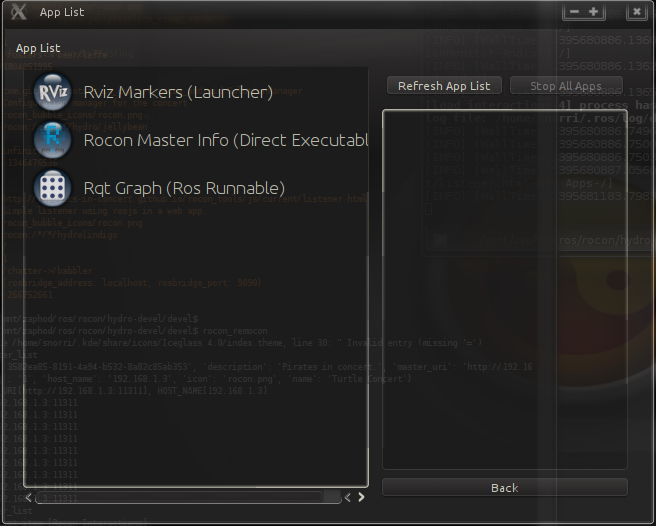This screenshot has width=656, height=526.
Task: Select Rviz Markers (Launcher) entry
Action: (178, 92)
